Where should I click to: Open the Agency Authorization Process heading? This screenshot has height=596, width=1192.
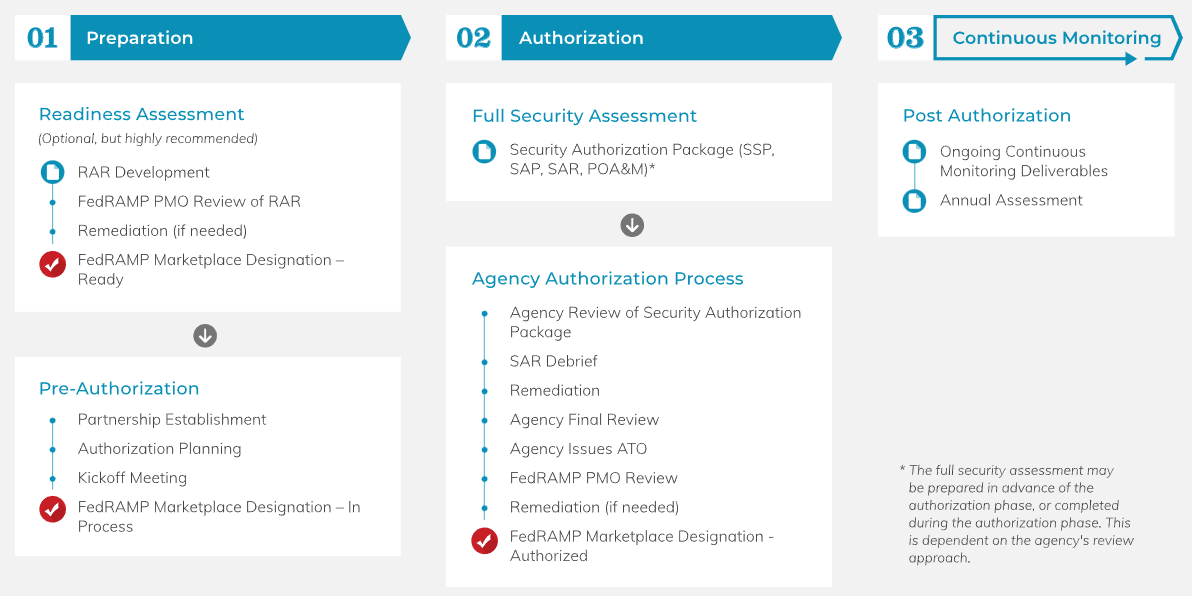[x=607, y=278]
